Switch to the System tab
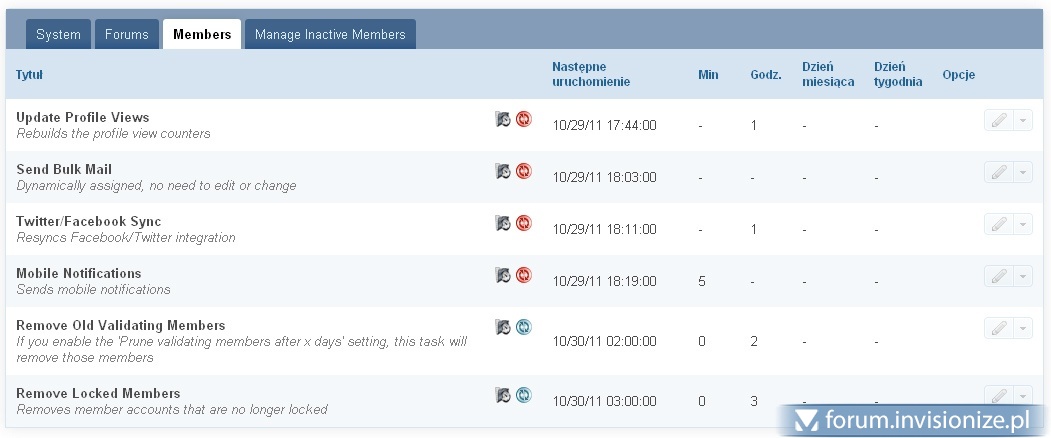 (x=58, y=35)
